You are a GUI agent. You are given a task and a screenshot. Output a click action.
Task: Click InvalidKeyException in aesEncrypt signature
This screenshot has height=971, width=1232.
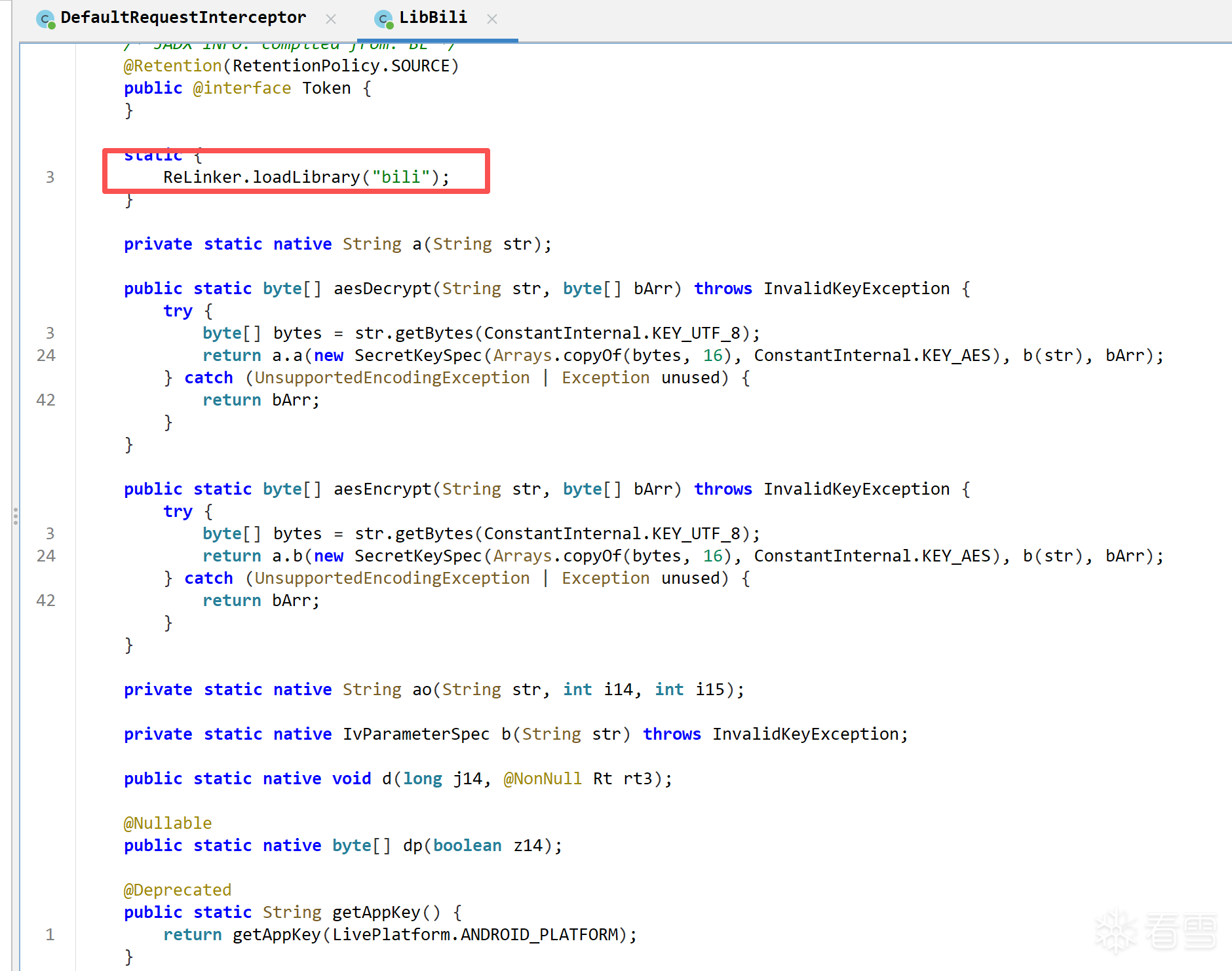(857, 489)
